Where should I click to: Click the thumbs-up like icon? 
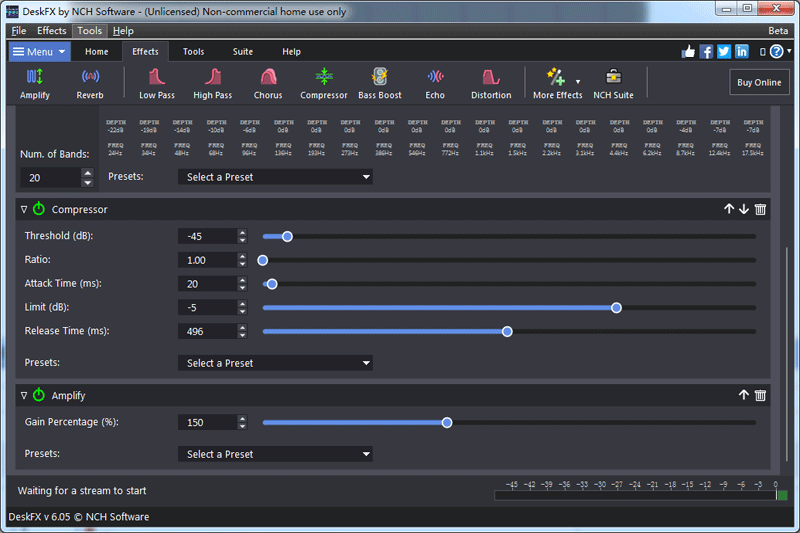click(688, 52)
